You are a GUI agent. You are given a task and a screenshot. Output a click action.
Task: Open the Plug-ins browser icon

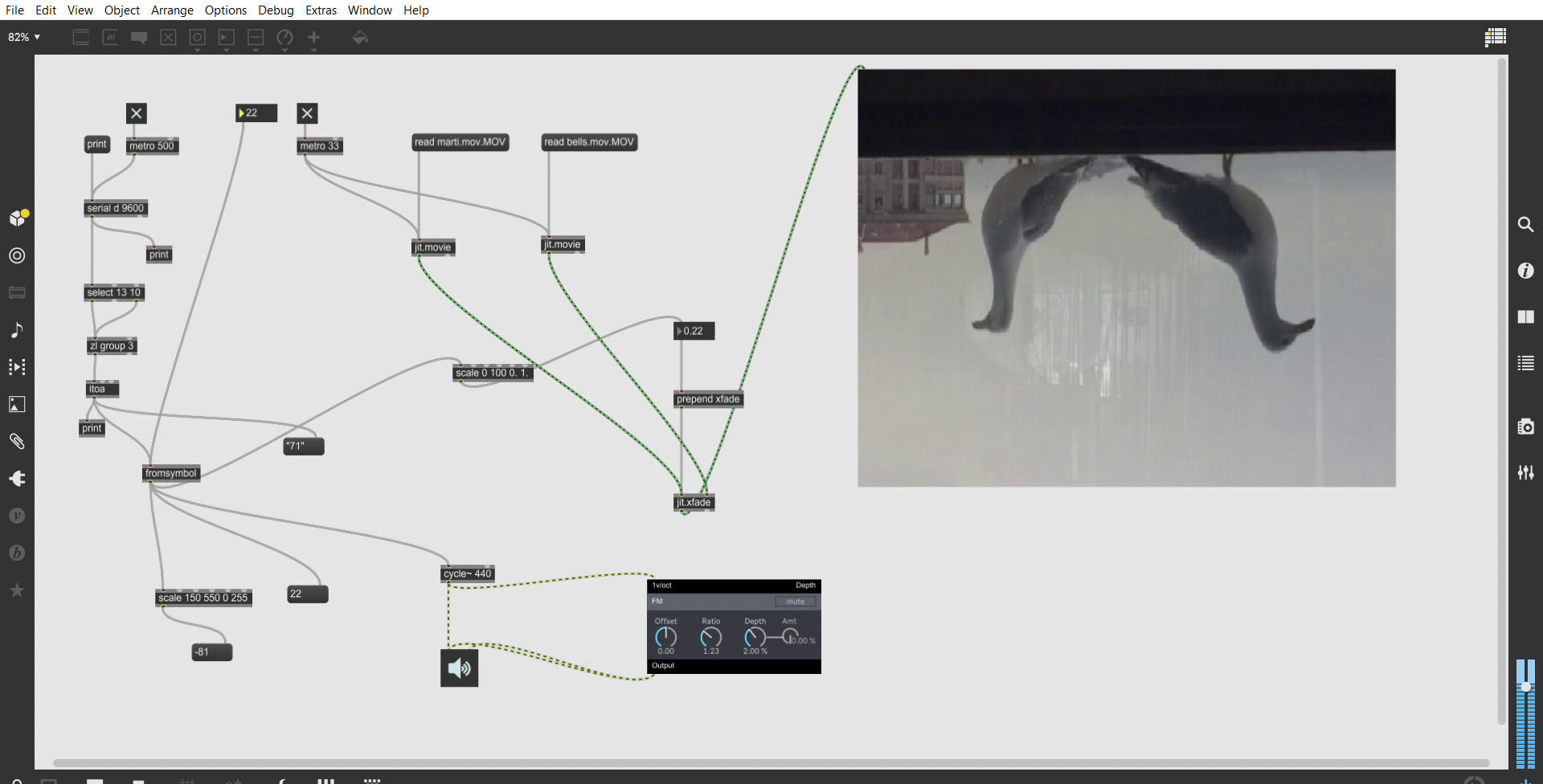point(17,479)
